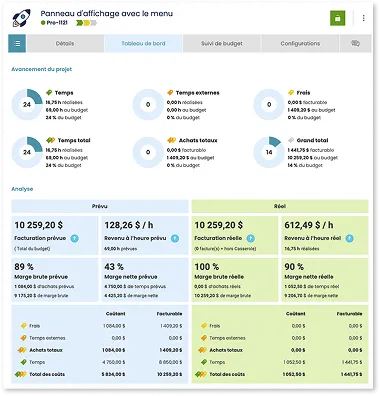This screenshot has width=380, height=396.
Task: Click the help icon beside Revenu à l'heure prévu
Action: 175,238
